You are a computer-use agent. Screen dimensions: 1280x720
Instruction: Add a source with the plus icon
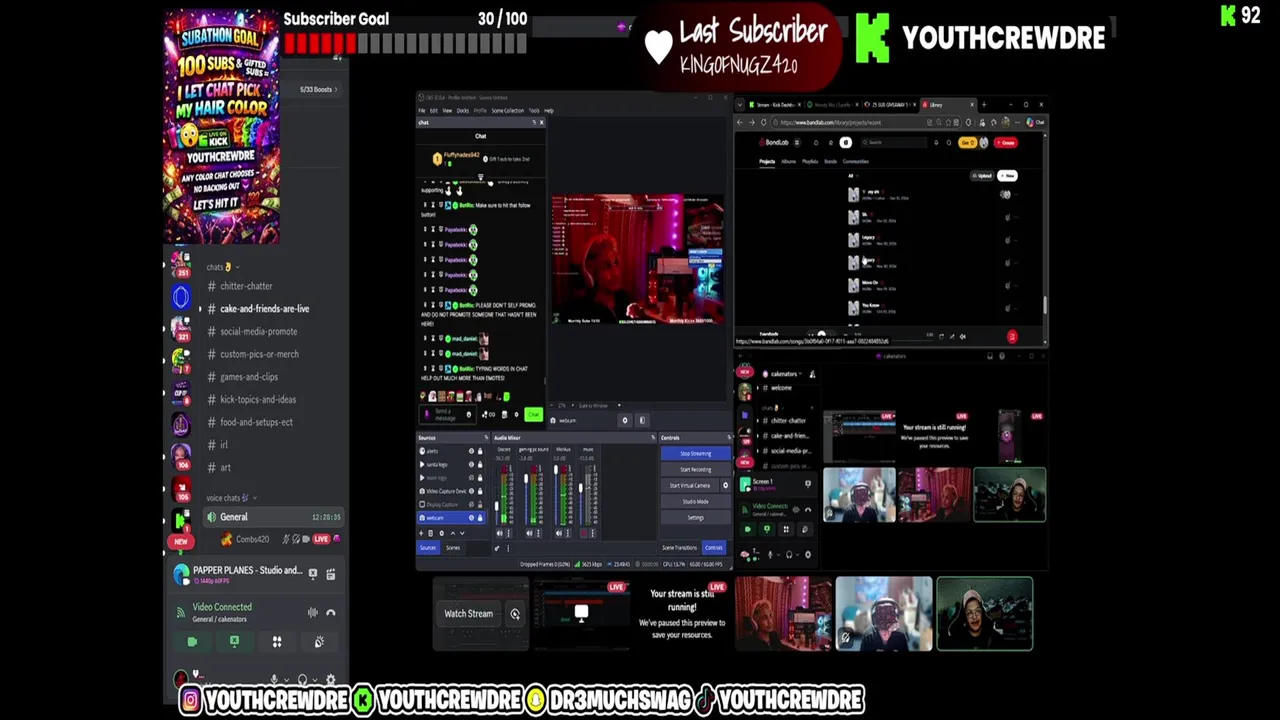click(421, 533)
